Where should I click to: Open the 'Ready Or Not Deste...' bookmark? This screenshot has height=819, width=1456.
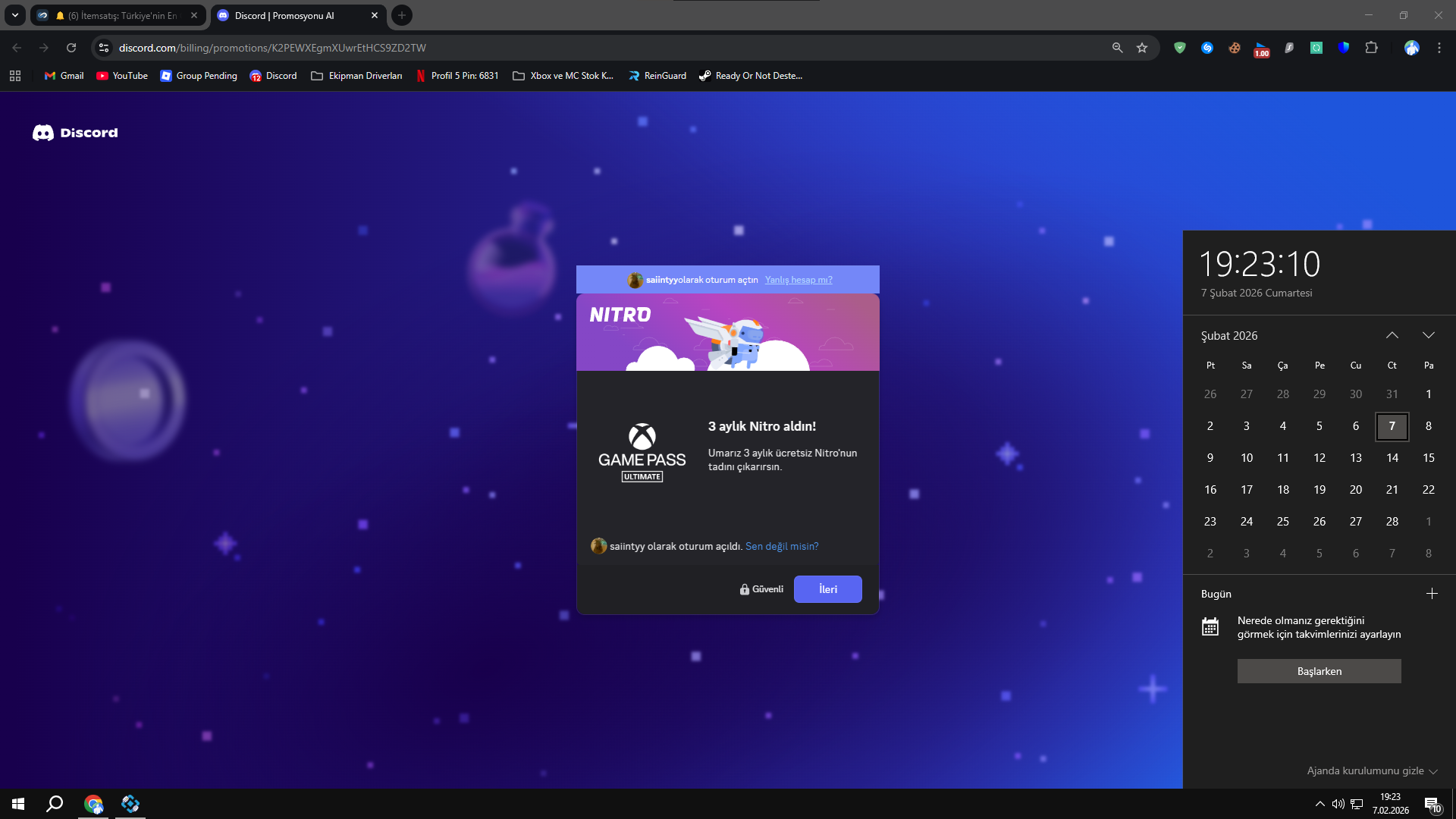(x=751, y=76)
